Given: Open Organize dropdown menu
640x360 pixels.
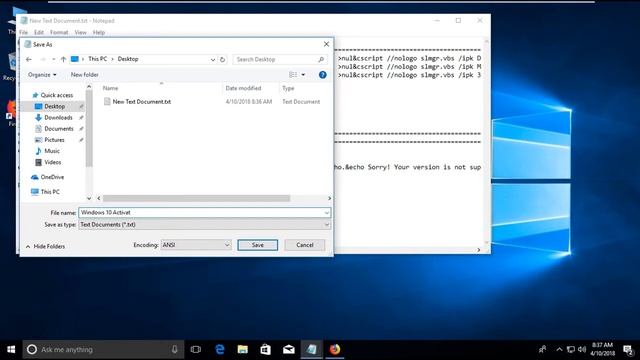Looking at the screenshot, I should click(x=42, y=75).
